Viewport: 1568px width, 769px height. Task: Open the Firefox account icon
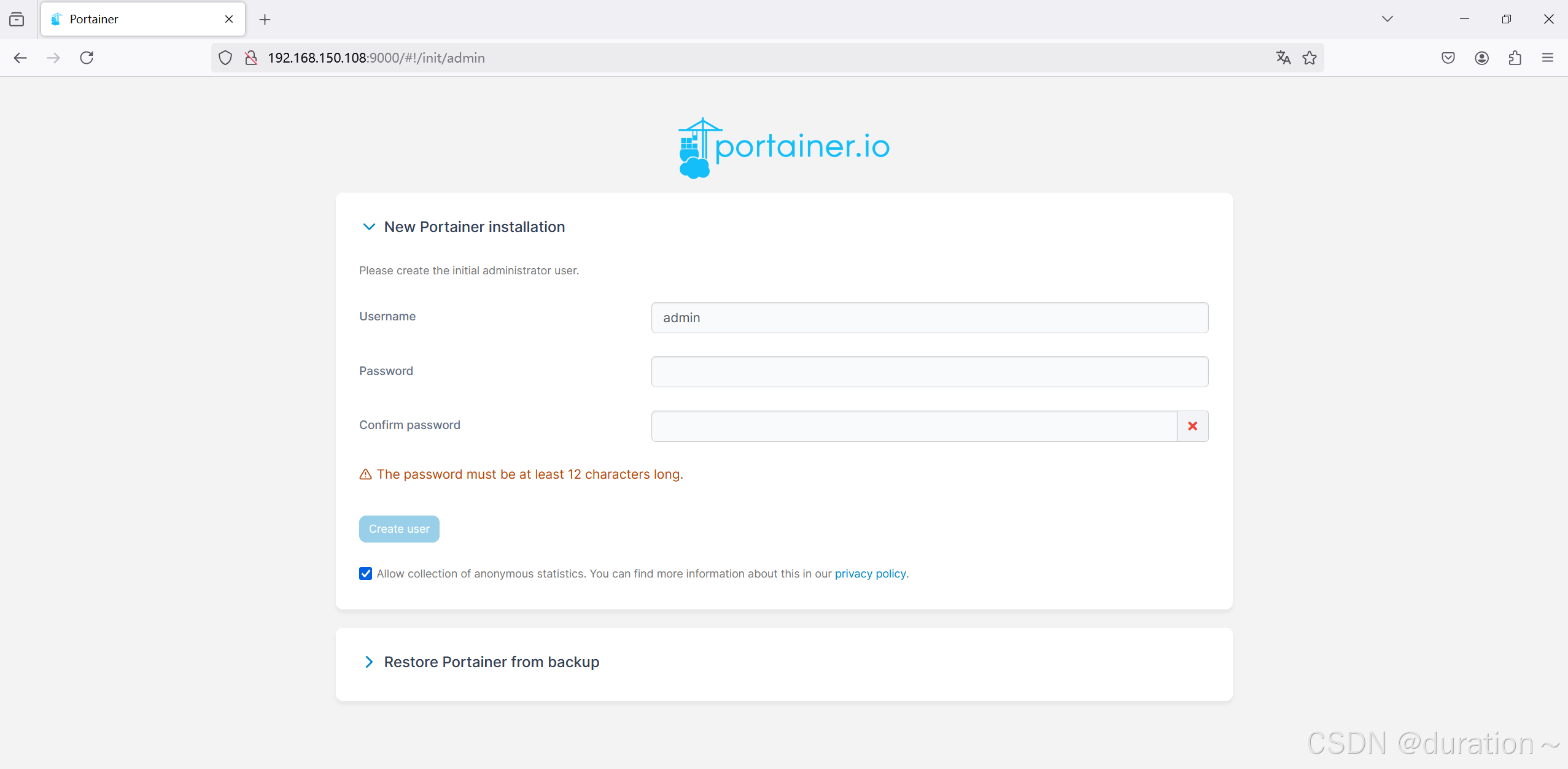click(1481, 58)
